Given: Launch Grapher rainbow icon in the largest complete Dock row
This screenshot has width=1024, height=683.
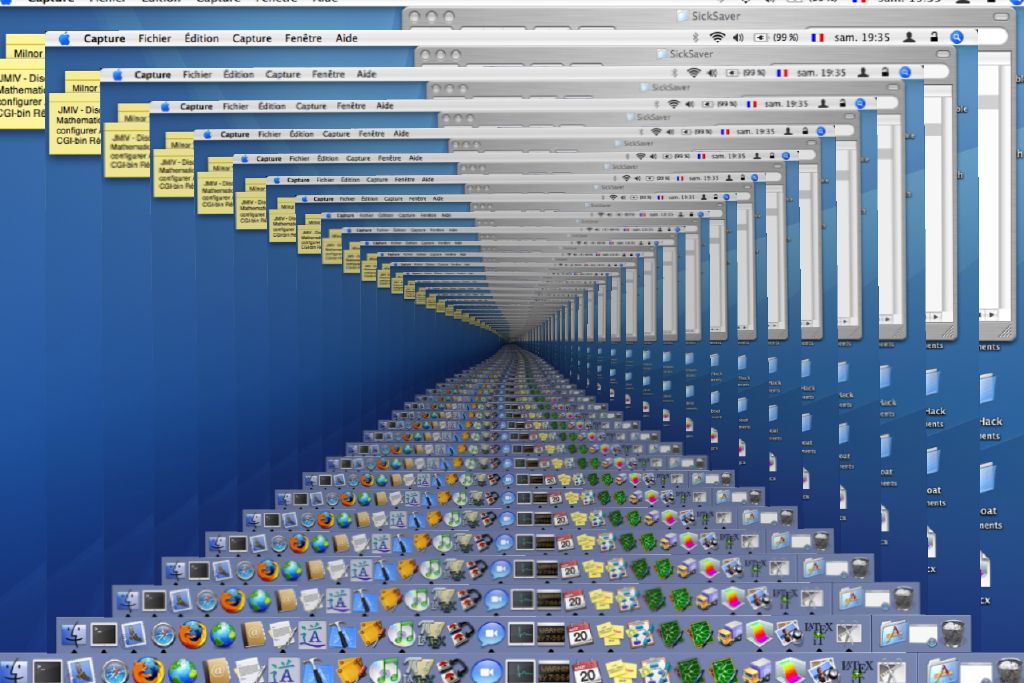Looking at the screenshot, I should coord(760,634).
